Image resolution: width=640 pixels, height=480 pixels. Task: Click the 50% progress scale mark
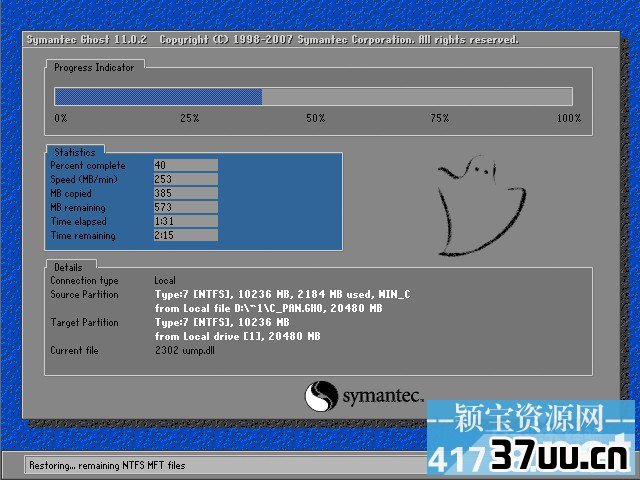[x=316, y=118]
